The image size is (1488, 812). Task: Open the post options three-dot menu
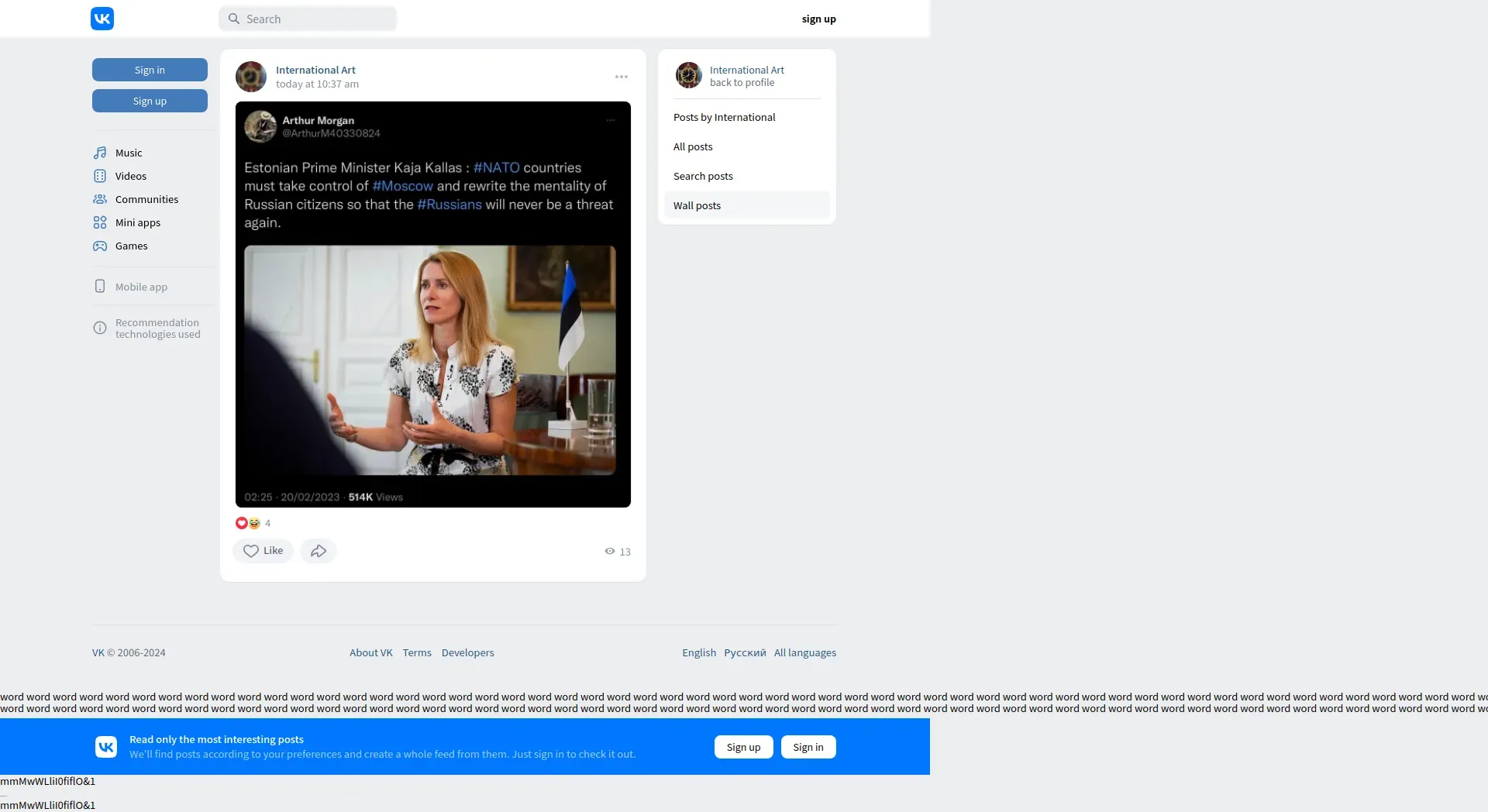(622, 77)
